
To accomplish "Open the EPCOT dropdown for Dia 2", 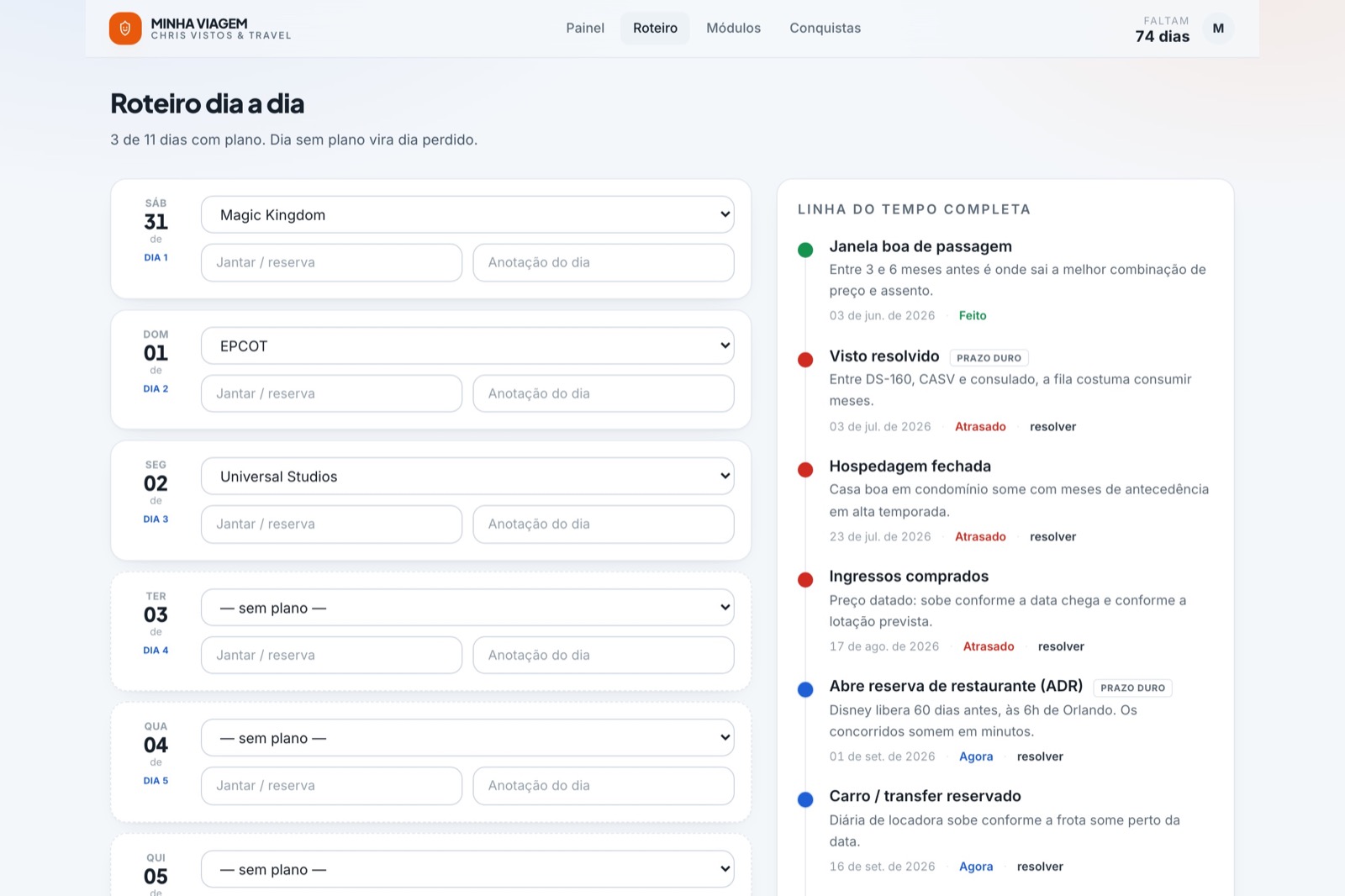I will pos(467,345).
